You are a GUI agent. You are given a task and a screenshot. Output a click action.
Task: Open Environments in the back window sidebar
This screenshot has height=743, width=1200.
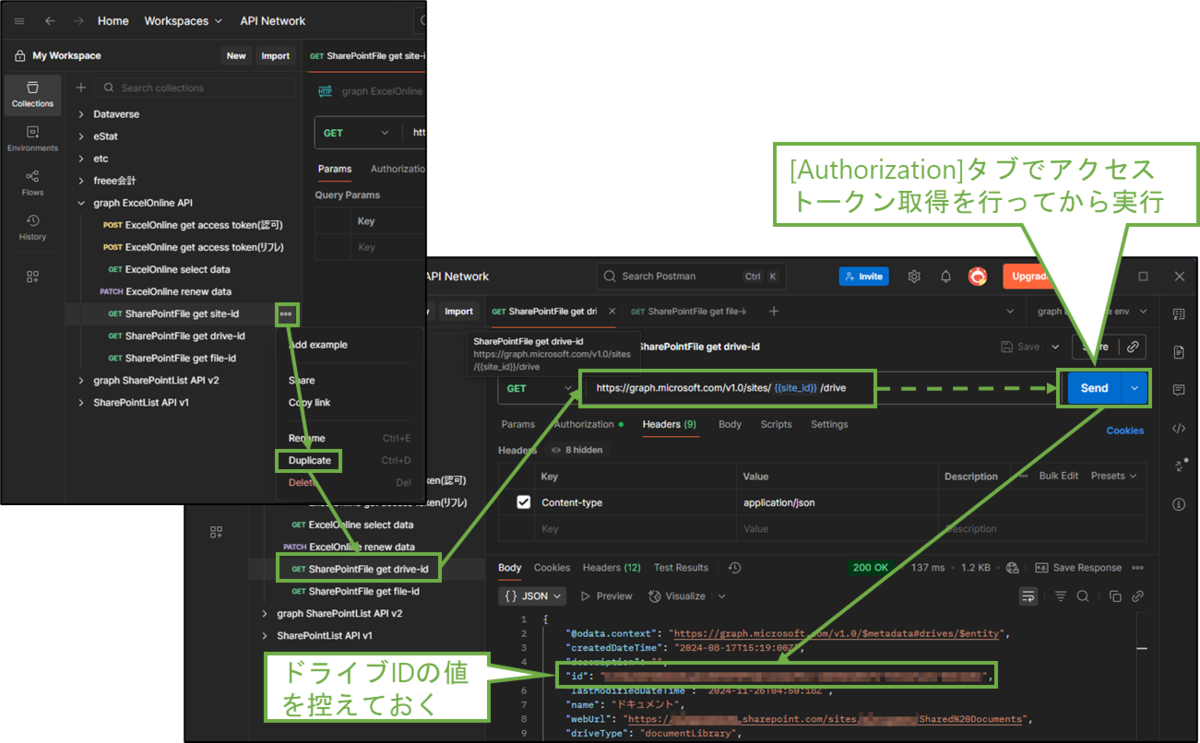pyautogui.click(x=32, y=138)
